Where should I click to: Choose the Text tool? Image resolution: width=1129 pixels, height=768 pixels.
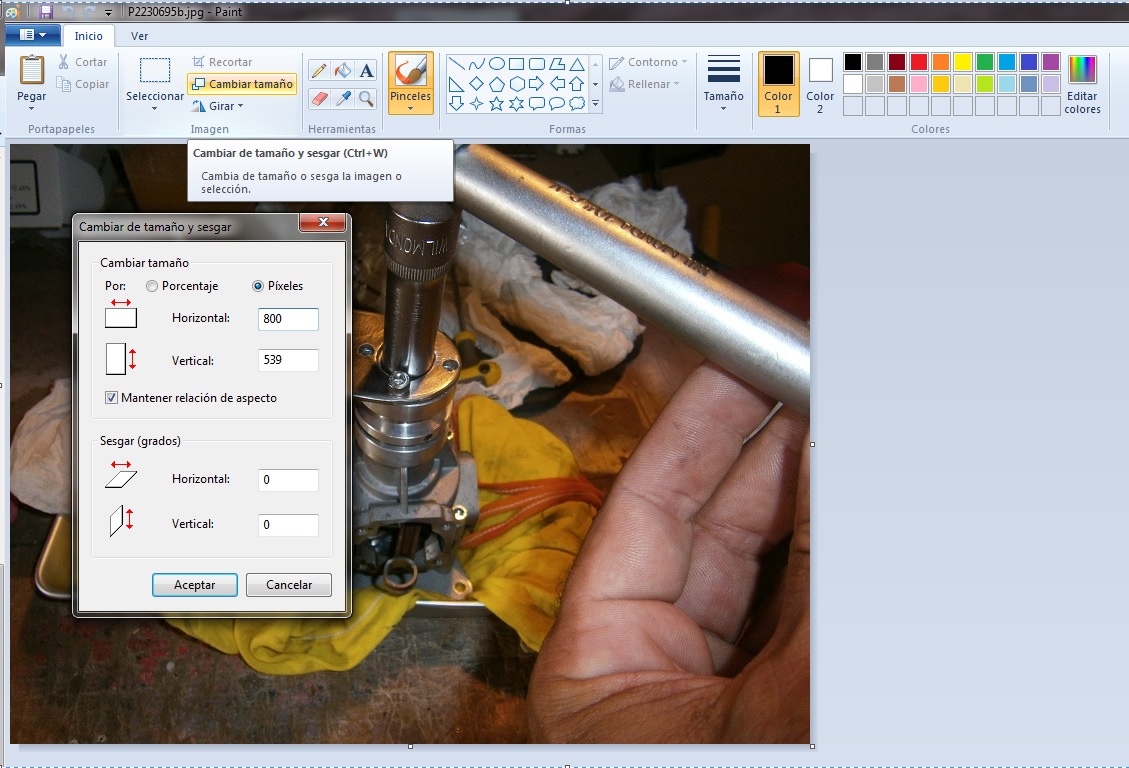click(x=366, y=70)
